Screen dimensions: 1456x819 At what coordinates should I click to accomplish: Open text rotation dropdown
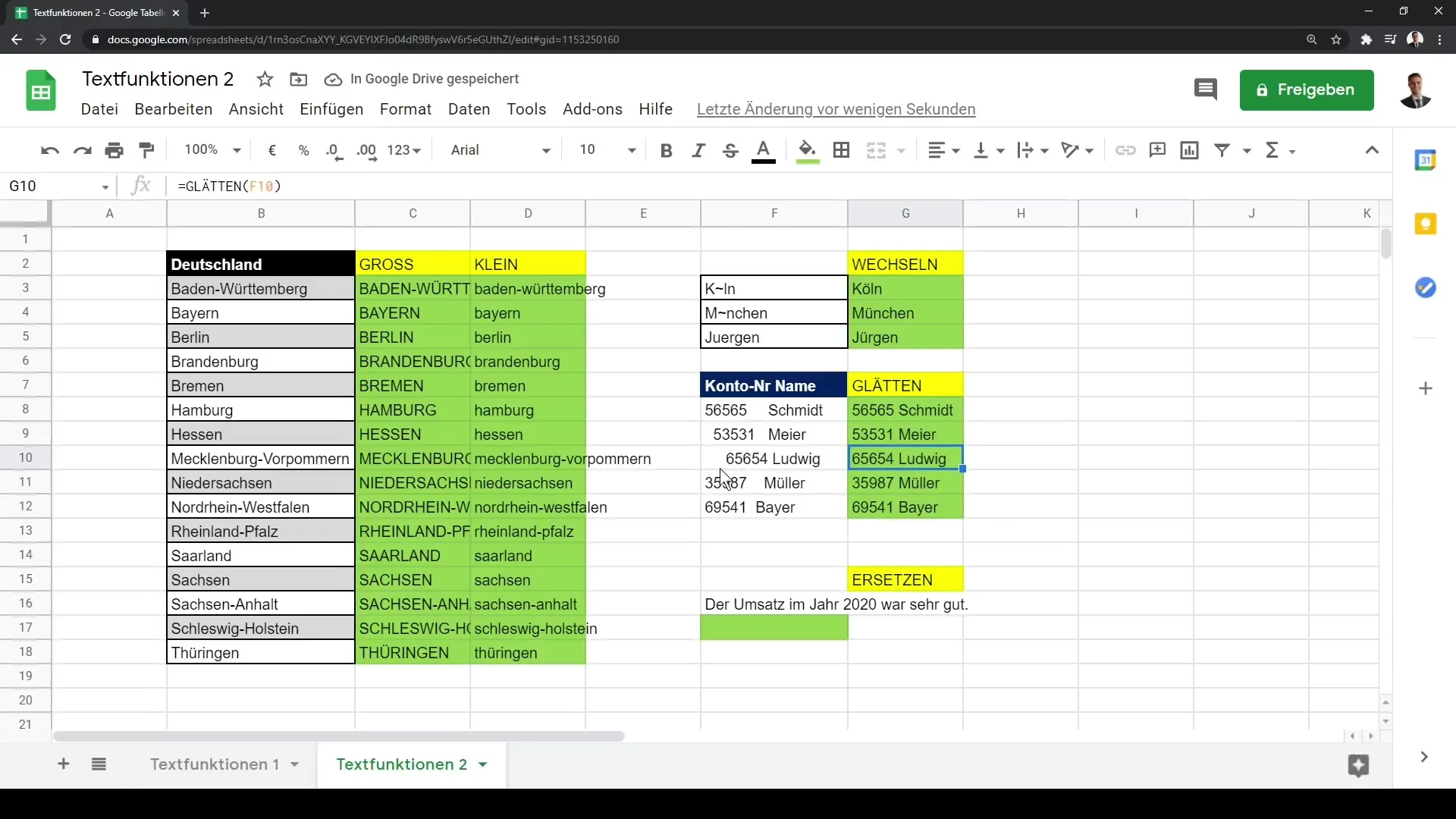pos(1078,150)
